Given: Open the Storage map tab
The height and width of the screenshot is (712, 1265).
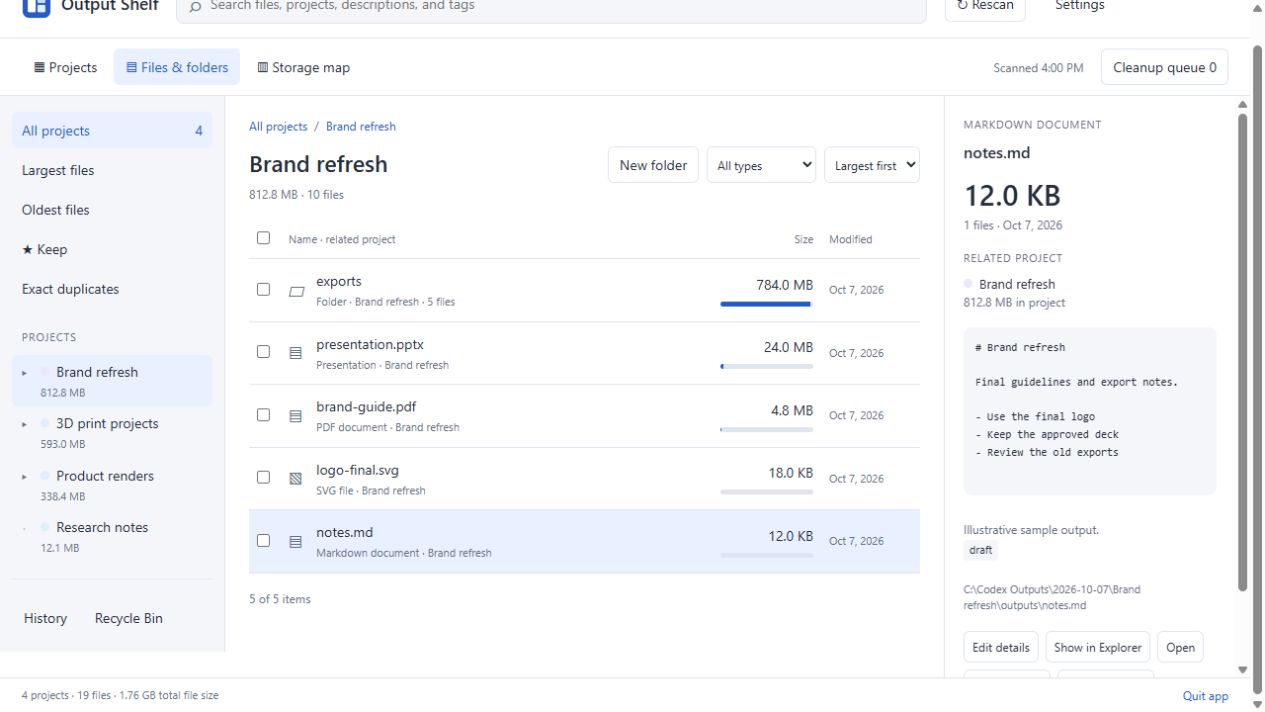Looking at the screenshot, I should pos(304,68).
